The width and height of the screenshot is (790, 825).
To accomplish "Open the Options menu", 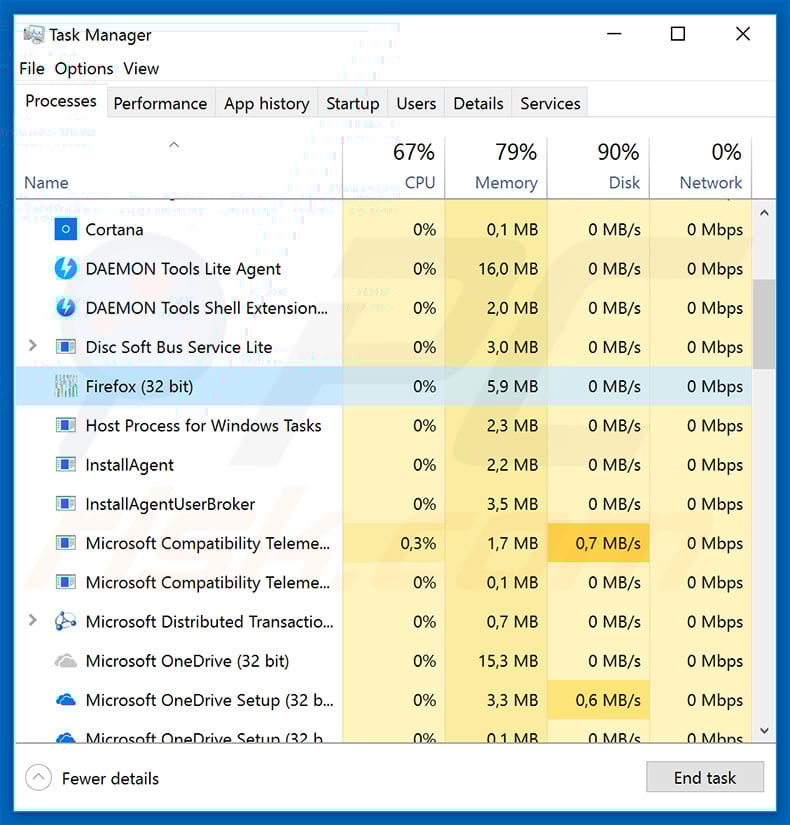I will [x=84, y=68].
